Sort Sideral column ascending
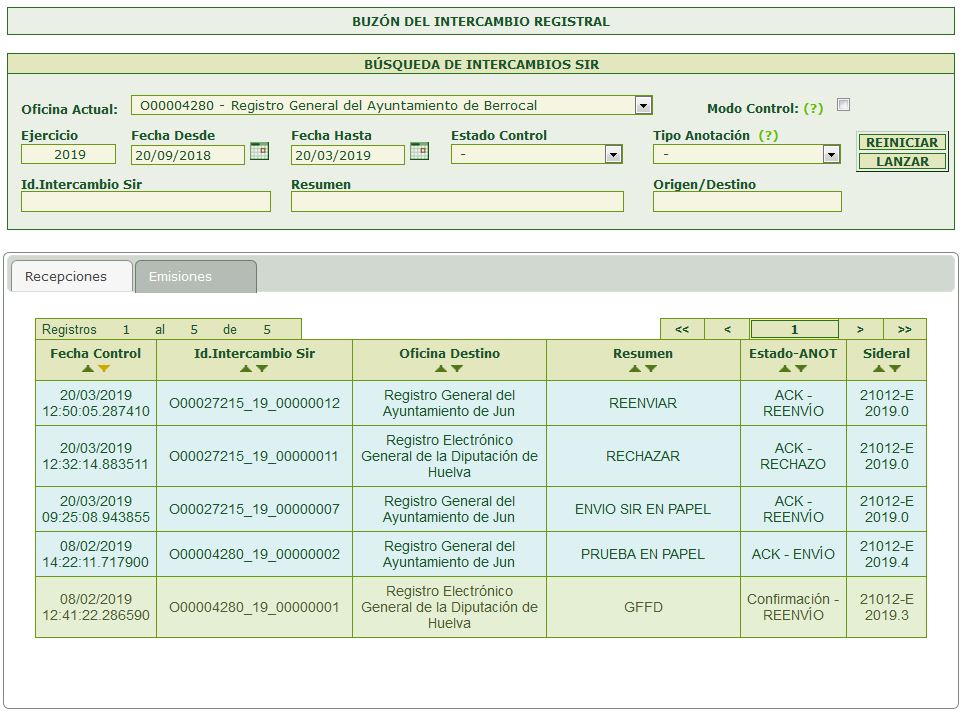 click(879, 369)
